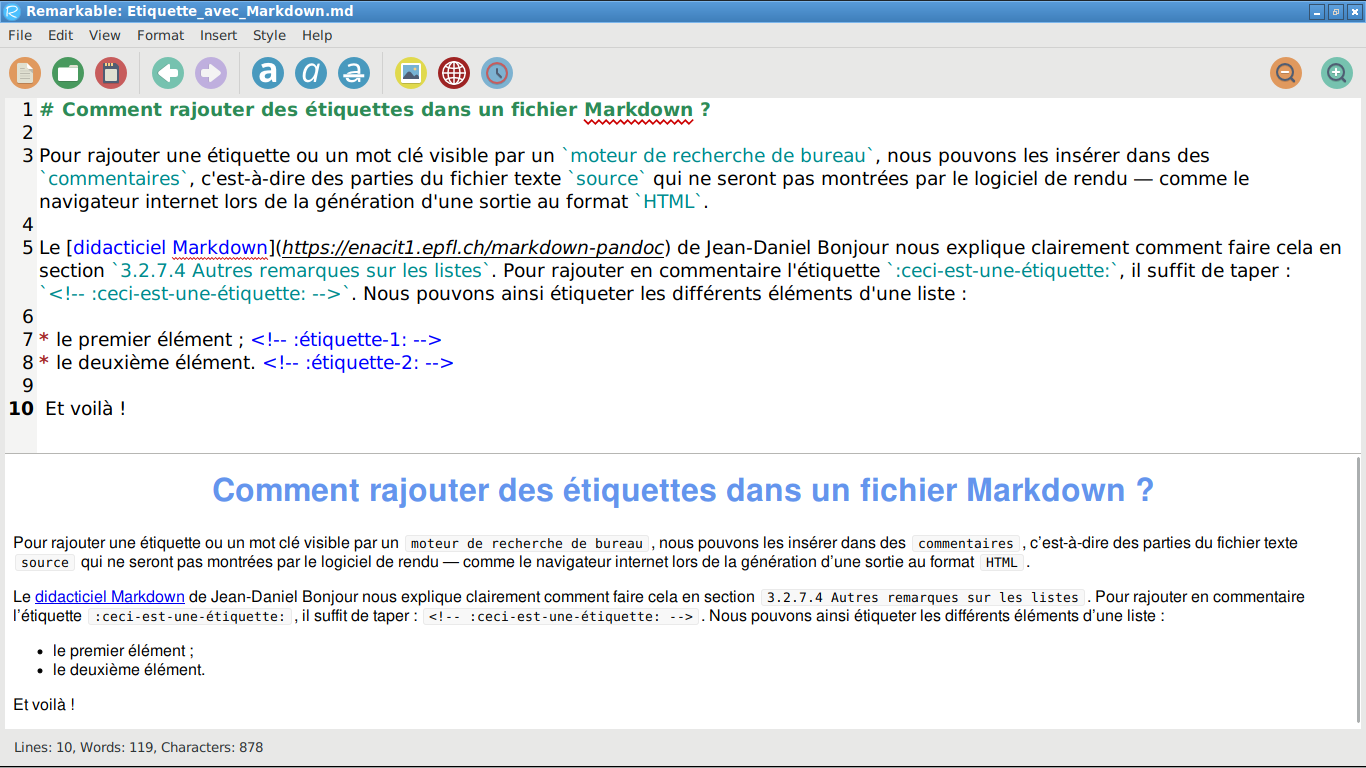
Task: Undo with the green left arrow icon
Action: point(168,73)
